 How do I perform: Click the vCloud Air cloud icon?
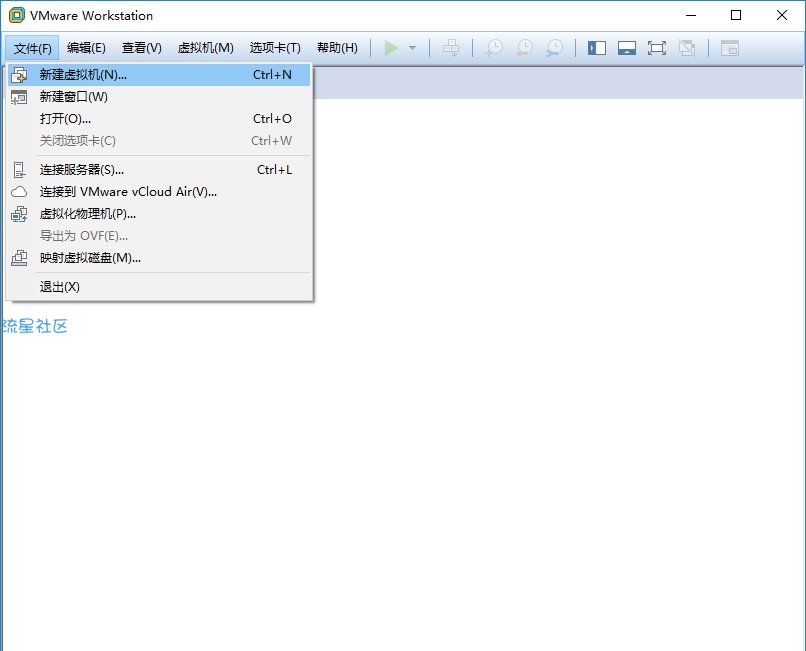pos(19,192)
